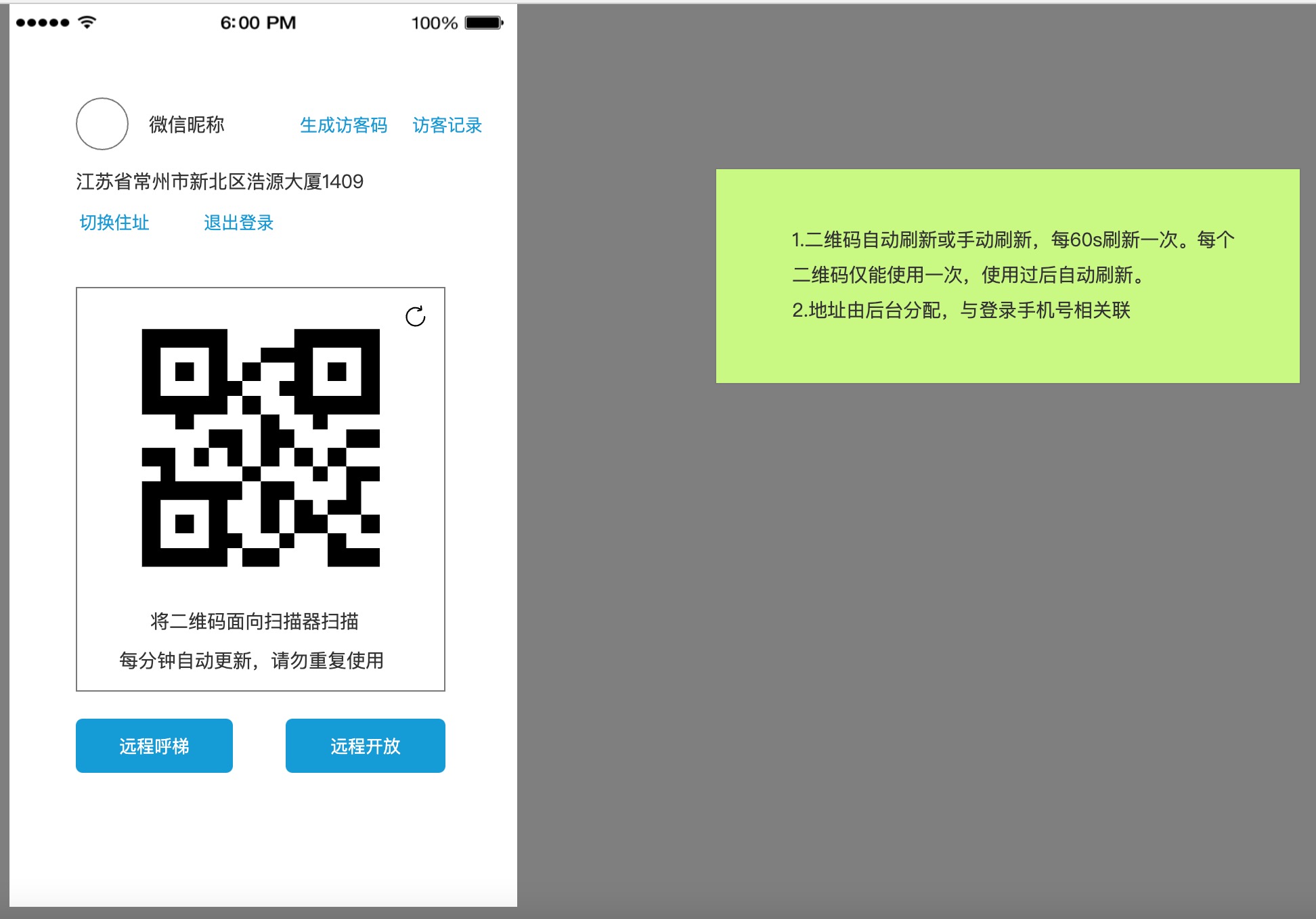Open 访客记录 link
The width and height of the screenshot is (1316, 919).
pos(447,125)
